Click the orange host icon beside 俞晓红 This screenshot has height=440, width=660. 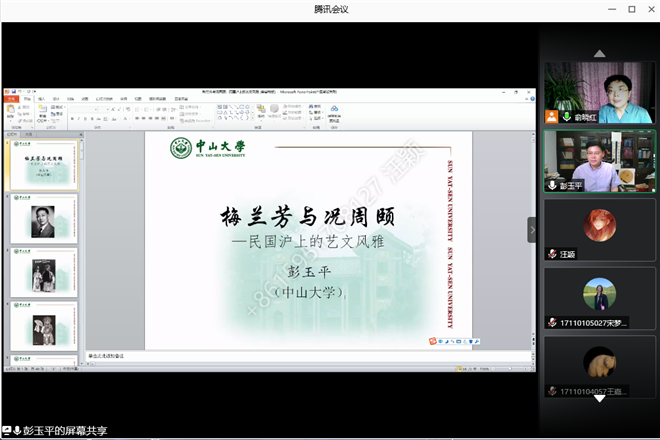click(551, 117)
